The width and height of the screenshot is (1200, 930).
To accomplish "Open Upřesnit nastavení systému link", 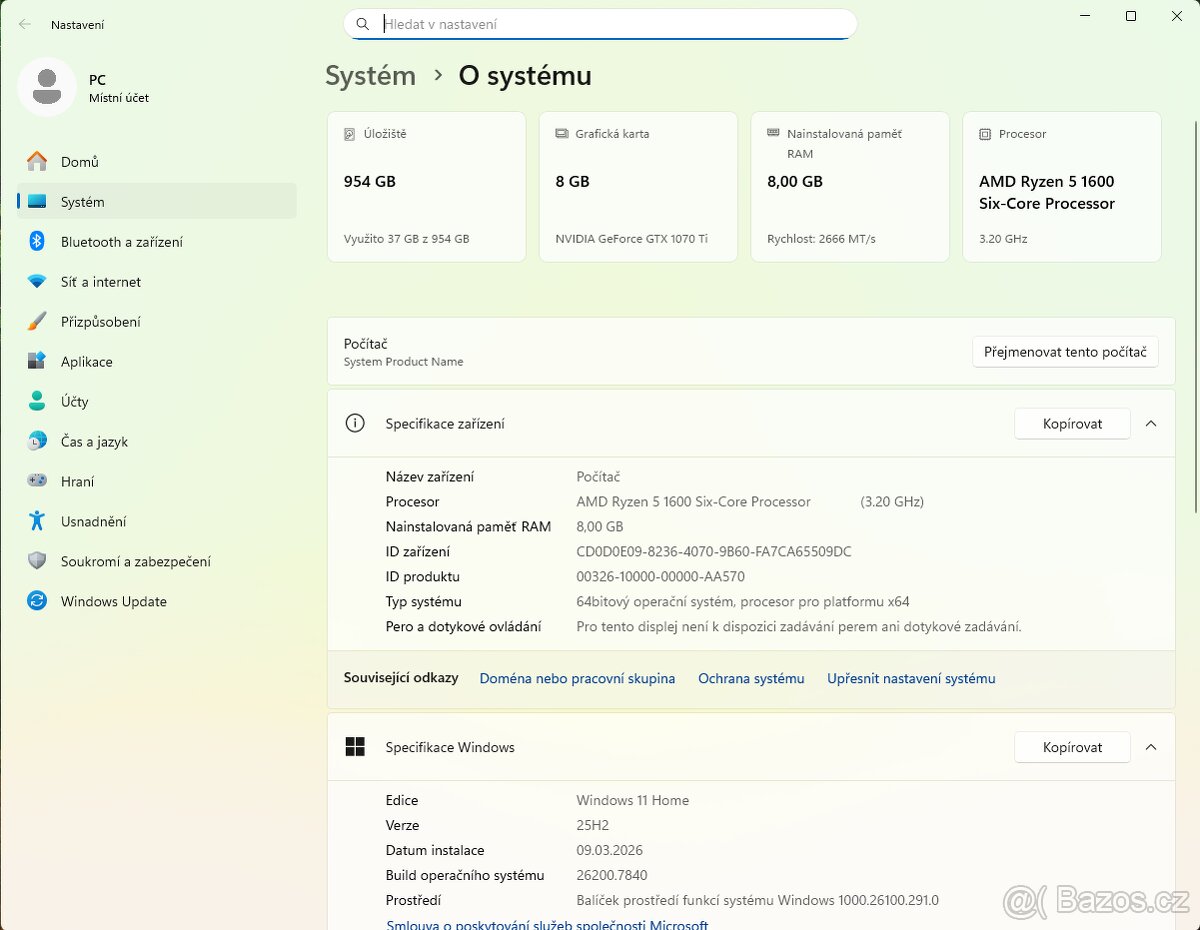I will tap(911, 679).
